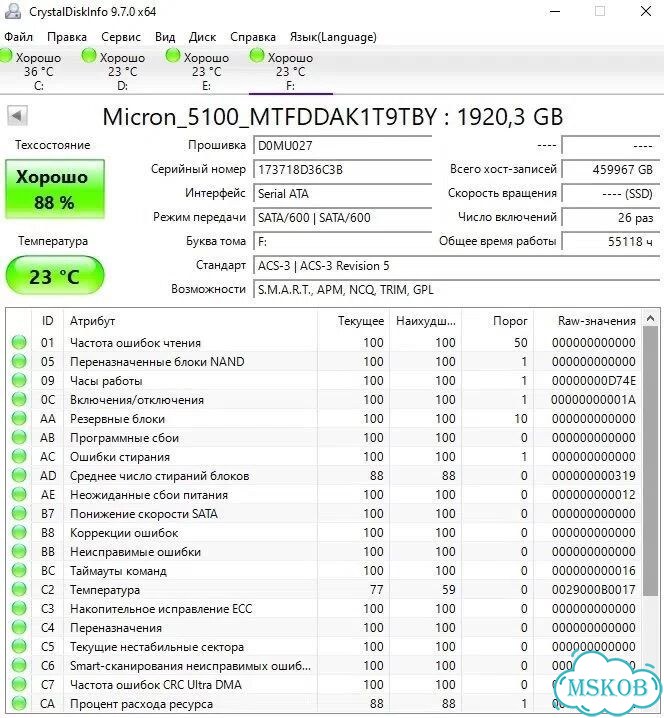Screen dimensions: 664x718
Task: Open the Диск menu
Action: [x=202, y=37]
